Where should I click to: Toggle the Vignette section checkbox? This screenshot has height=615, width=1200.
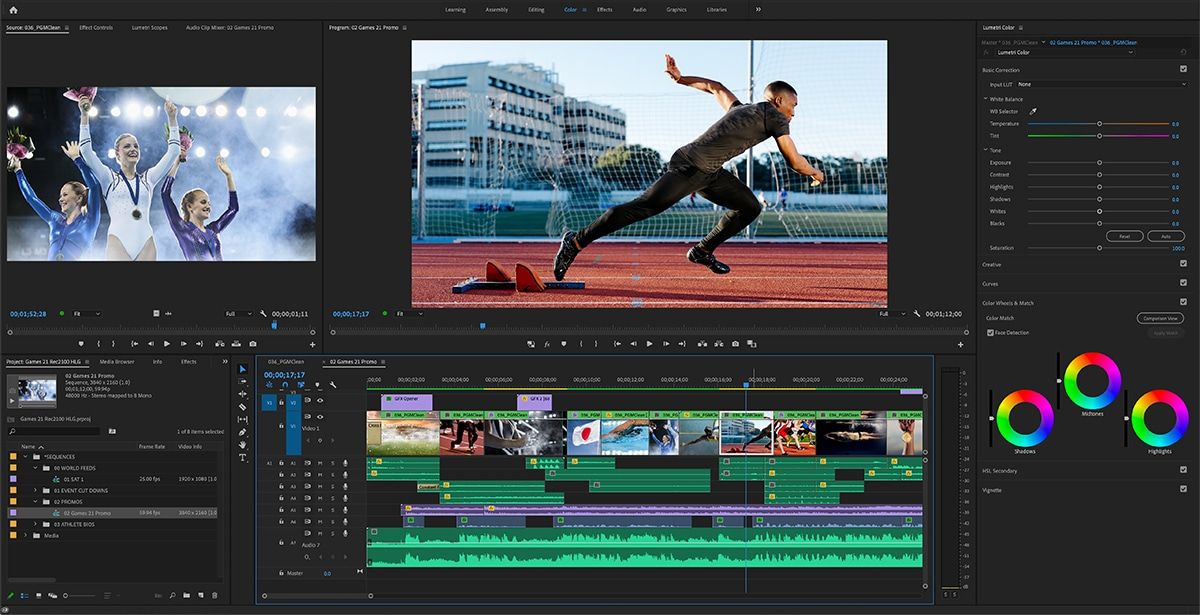1183,489
